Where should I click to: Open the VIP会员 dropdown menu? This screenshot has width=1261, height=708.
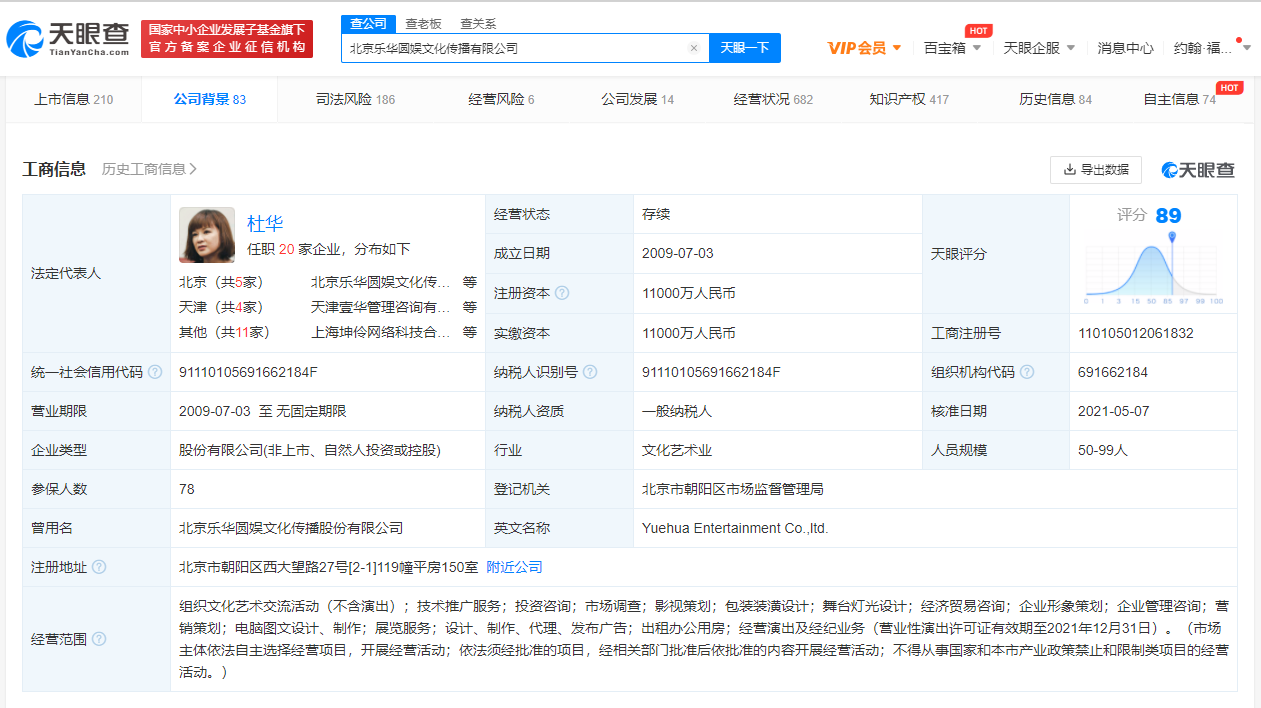[x=864, y=48]
